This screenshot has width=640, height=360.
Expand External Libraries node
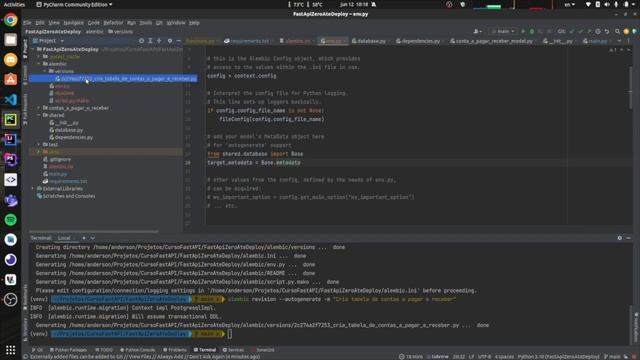click(x=33, y=189)
